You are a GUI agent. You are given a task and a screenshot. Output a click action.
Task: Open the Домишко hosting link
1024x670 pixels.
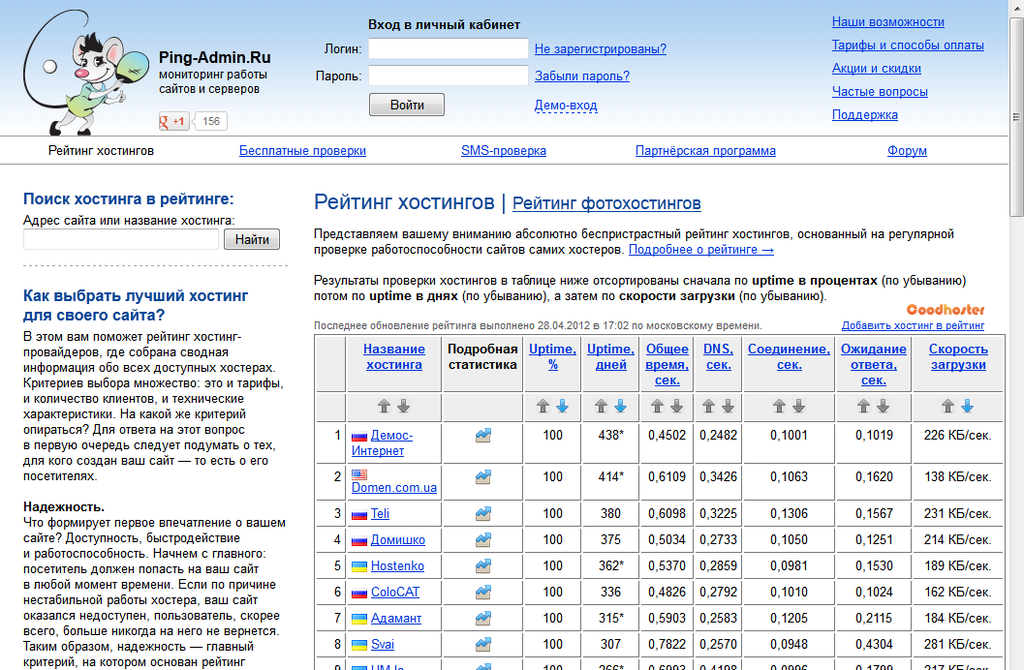pyautogui.click(x=398, y=540)
